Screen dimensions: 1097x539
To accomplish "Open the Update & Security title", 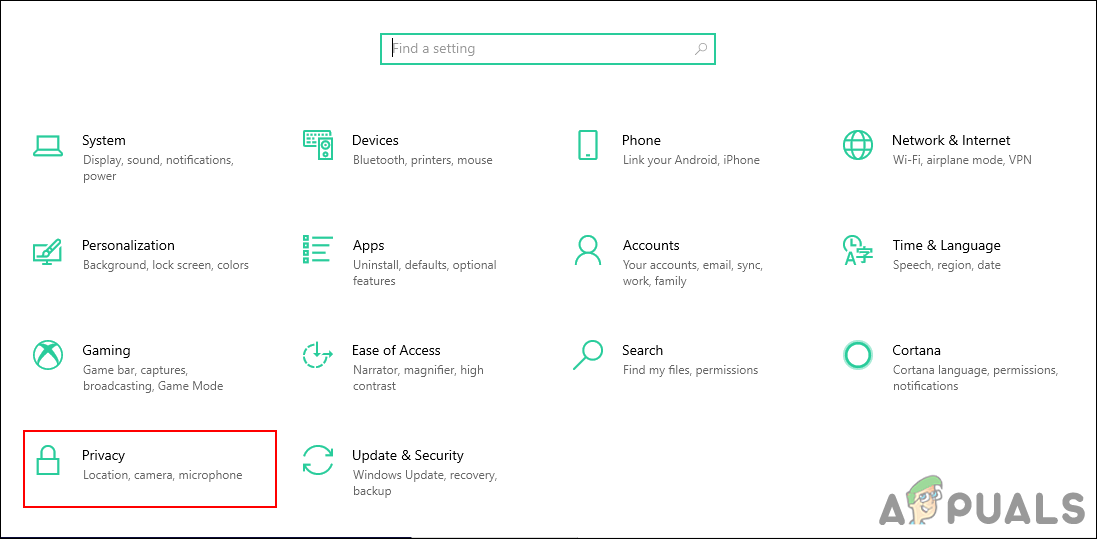I will (407, 456).
